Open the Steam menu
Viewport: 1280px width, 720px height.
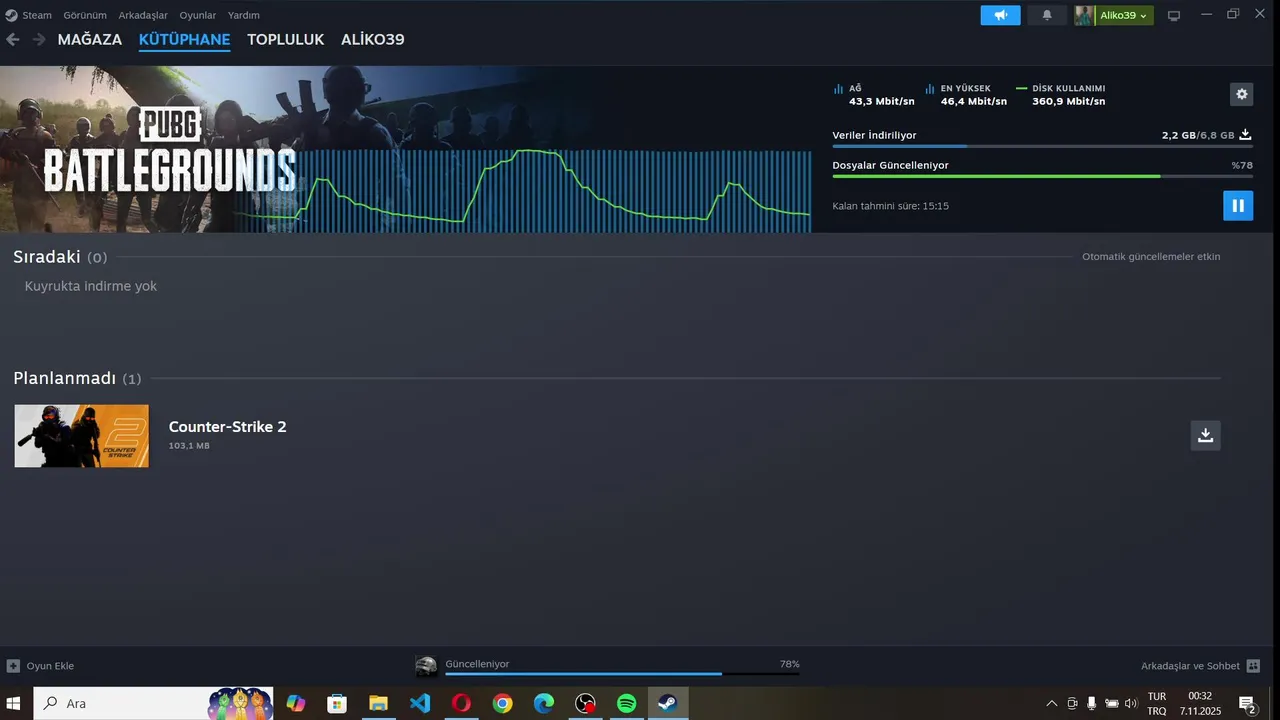(x=37, y=15)
